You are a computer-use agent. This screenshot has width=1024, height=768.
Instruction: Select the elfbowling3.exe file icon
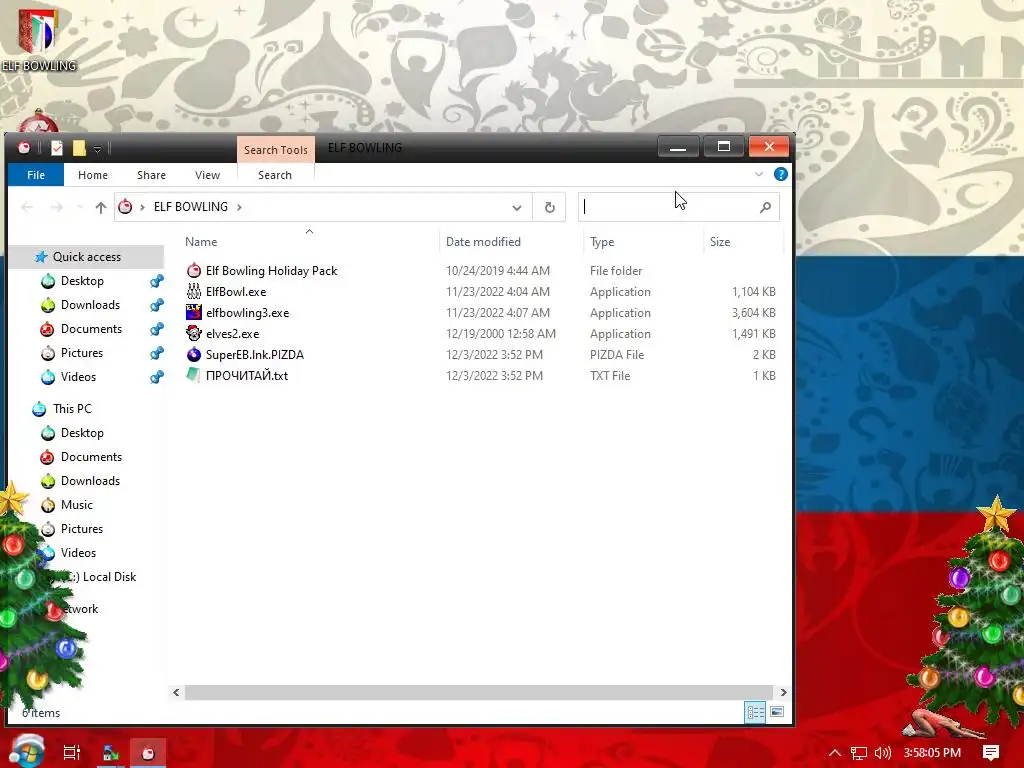click(x=194, y=312)
